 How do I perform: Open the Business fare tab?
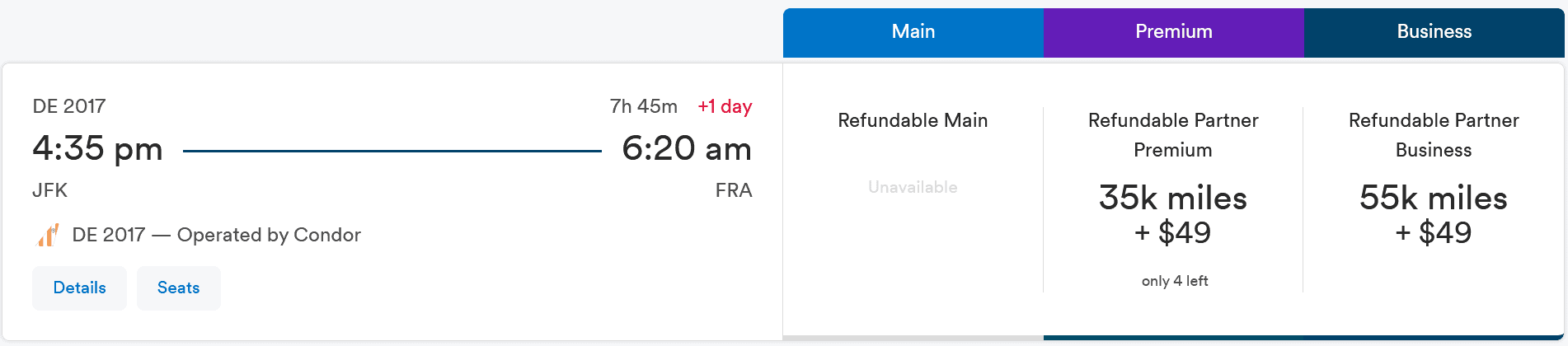point(1434,32)
